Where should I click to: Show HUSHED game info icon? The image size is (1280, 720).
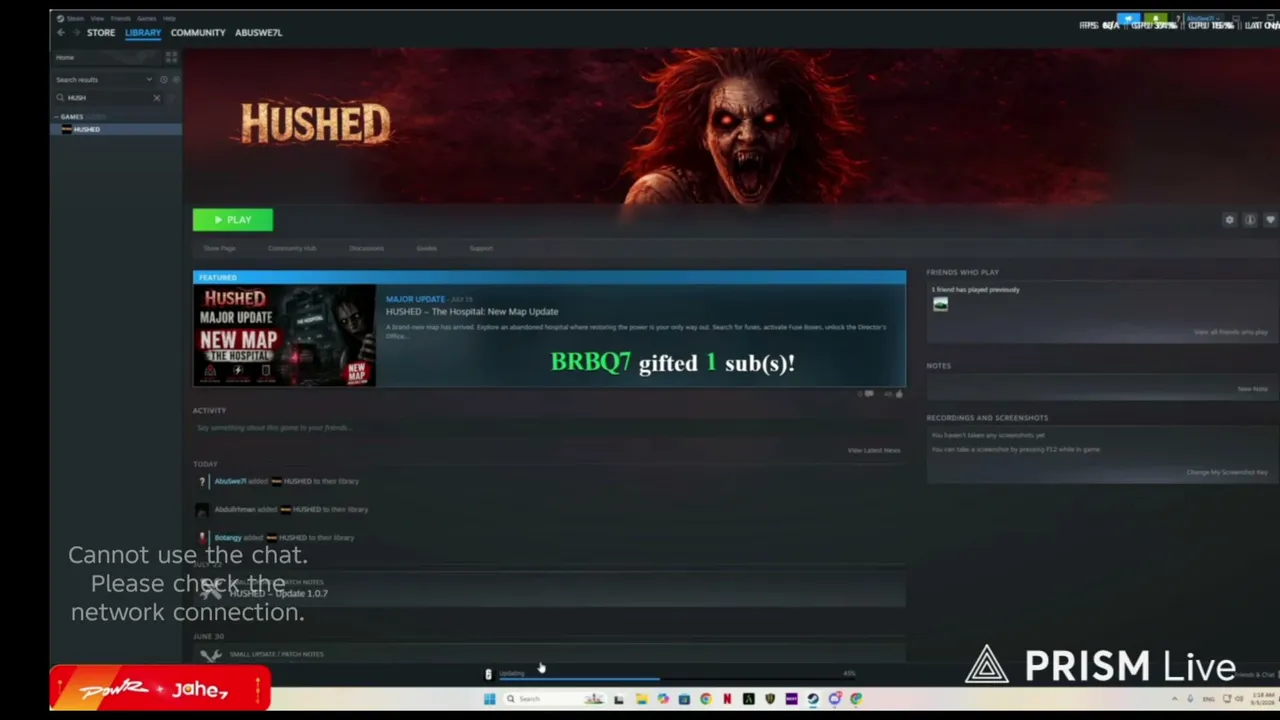1250,220
